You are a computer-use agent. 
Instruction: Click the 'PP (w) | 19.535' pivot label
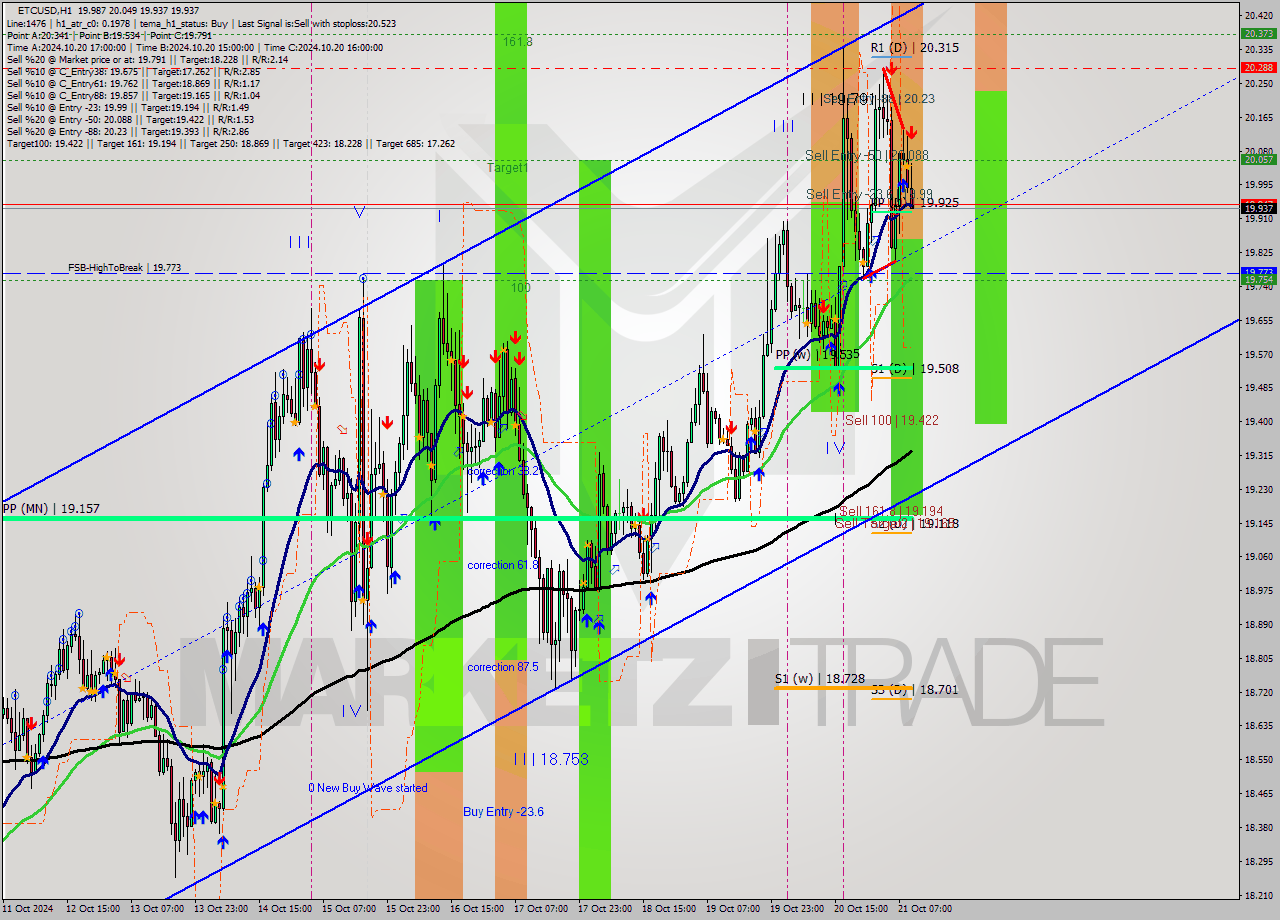817,354
